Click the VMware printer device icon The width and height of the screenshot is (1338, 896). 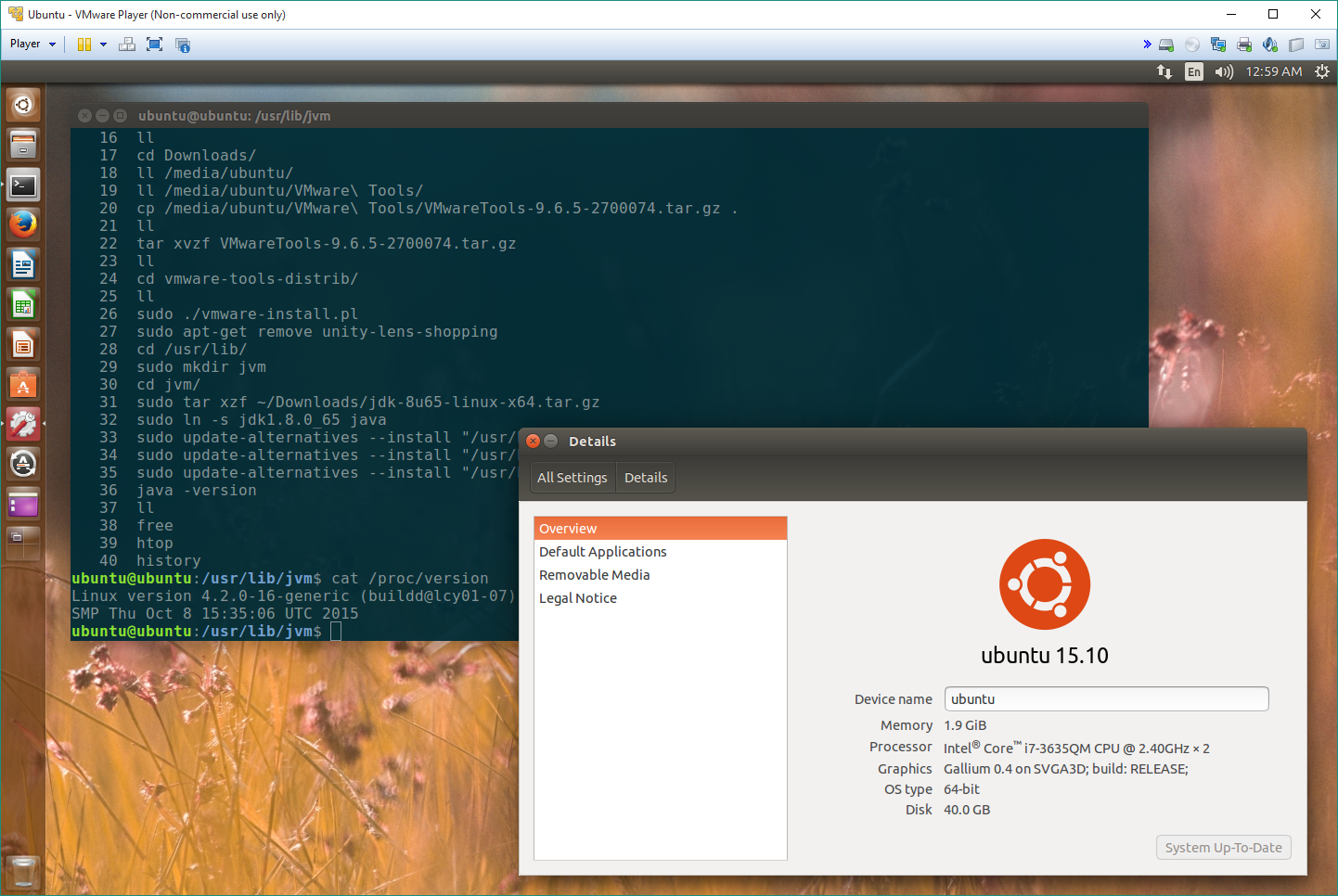pos(1244,45)
